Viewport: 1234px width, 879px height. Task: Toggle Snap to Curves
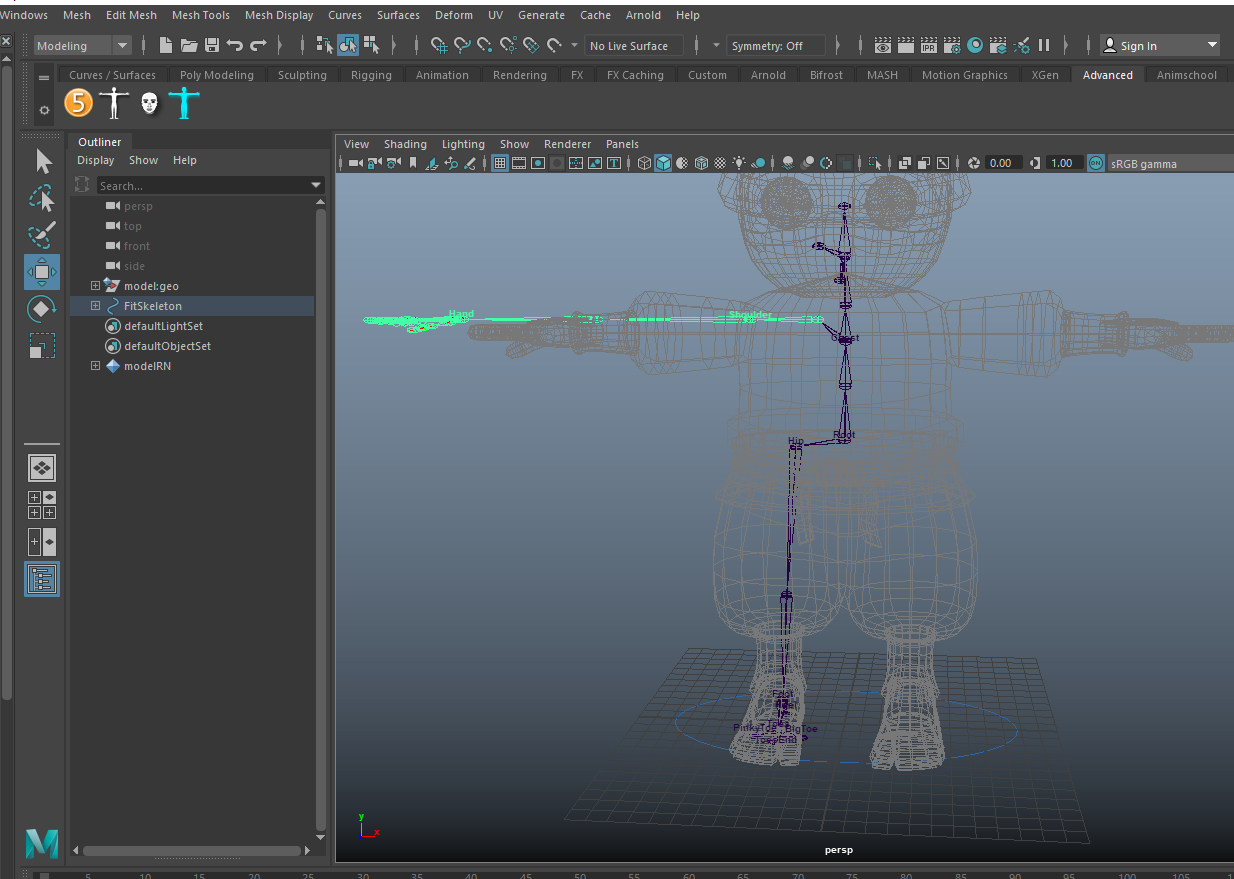462,45
